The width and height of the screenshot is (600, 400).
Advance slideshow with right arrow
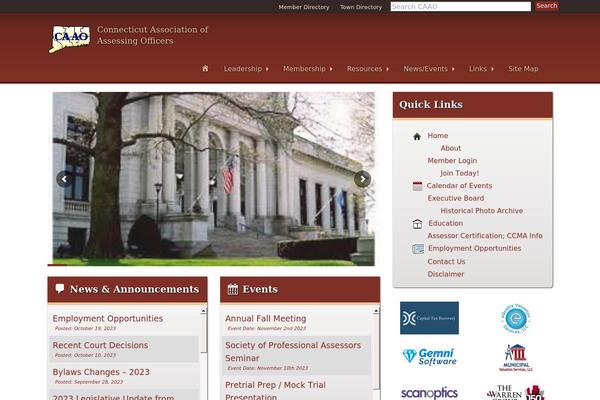tap(362, 179)
